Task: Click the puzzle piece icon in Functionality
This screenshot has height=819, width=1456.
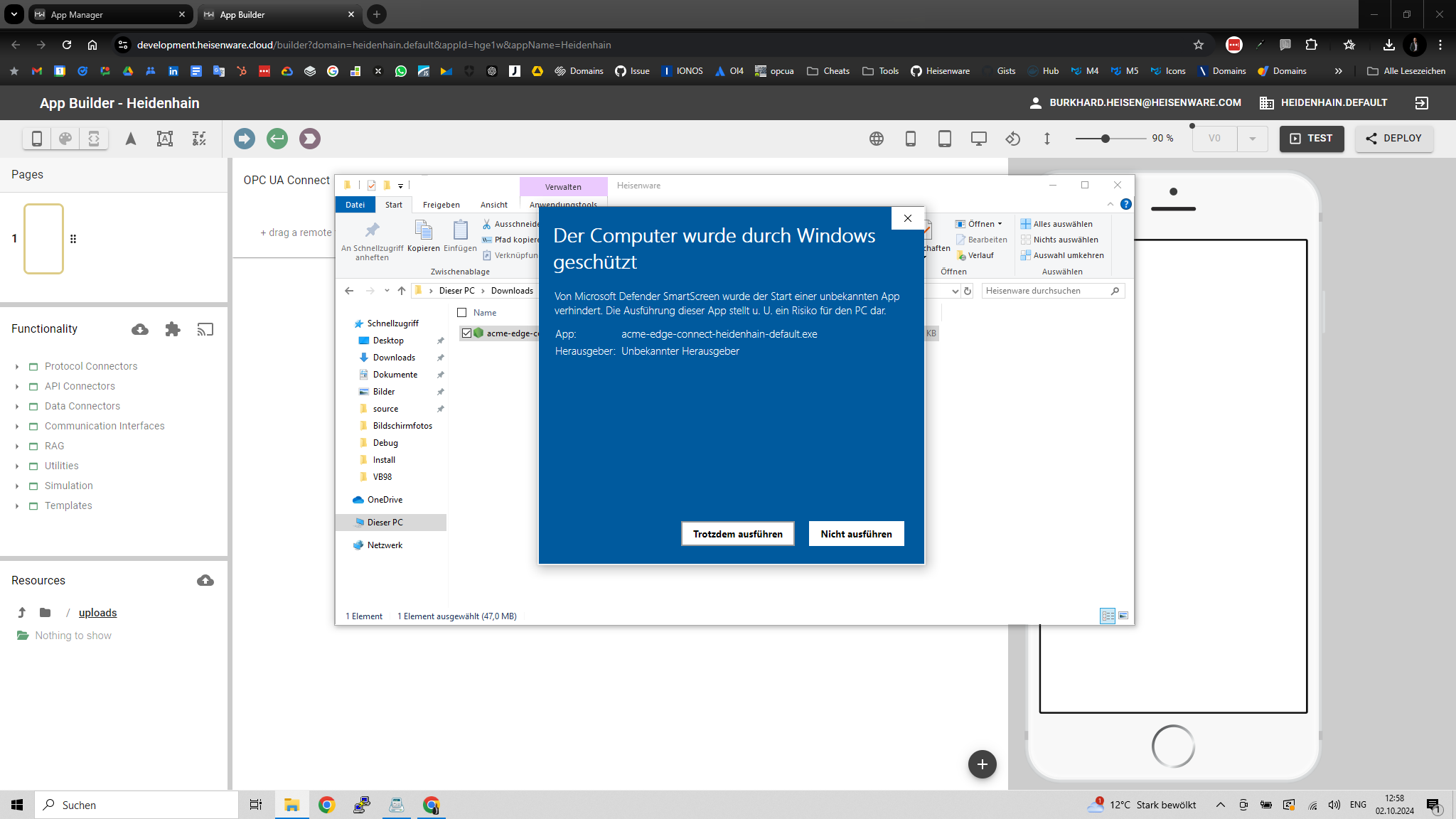Action: 173,329
